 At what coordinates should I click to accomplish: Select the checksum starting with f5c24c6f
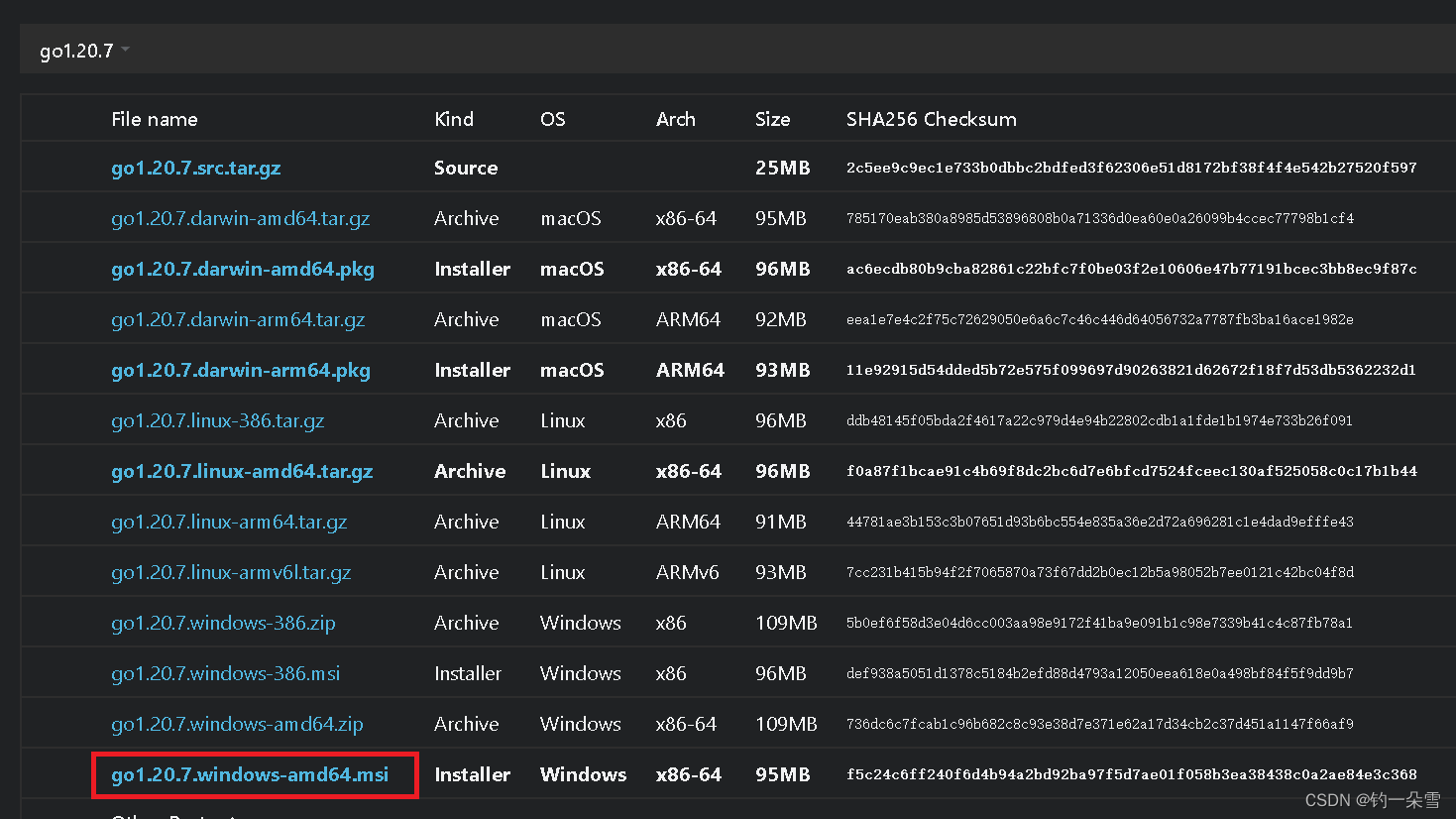tap(1132, 774)
